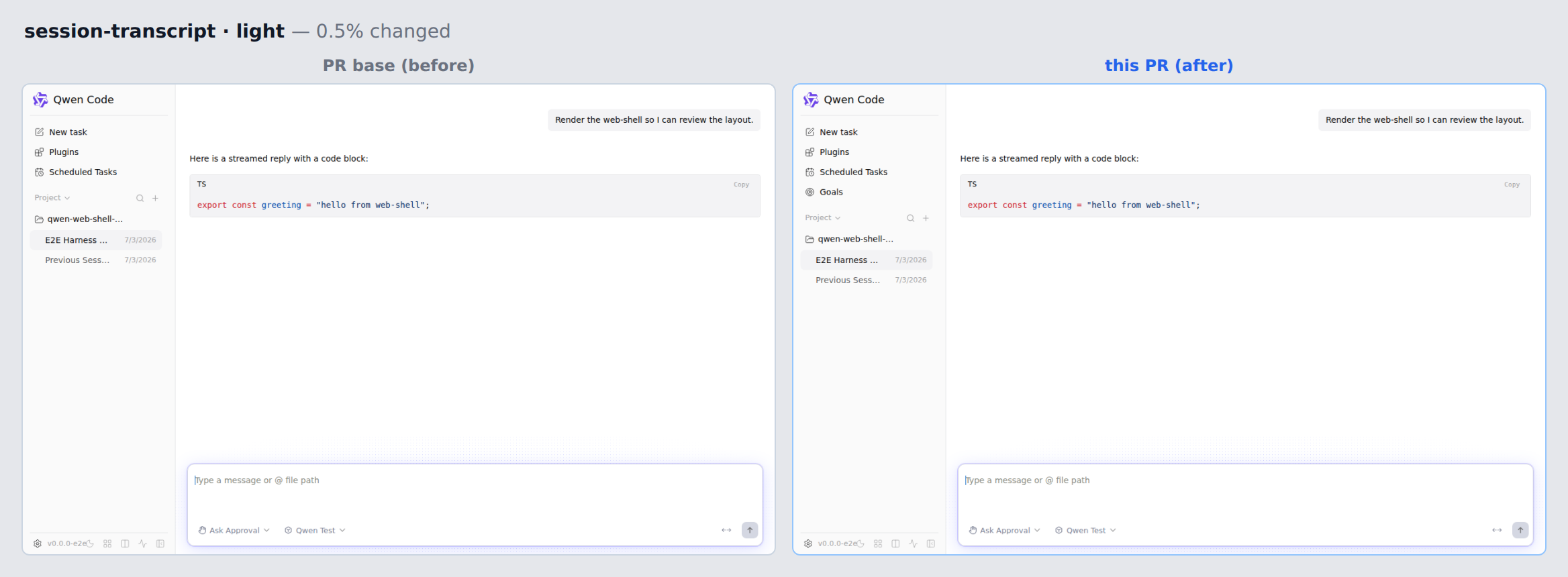This screenshot has height=577, width=1568.
Task: Copy the code block in before panel
Action: pos(741,185)
